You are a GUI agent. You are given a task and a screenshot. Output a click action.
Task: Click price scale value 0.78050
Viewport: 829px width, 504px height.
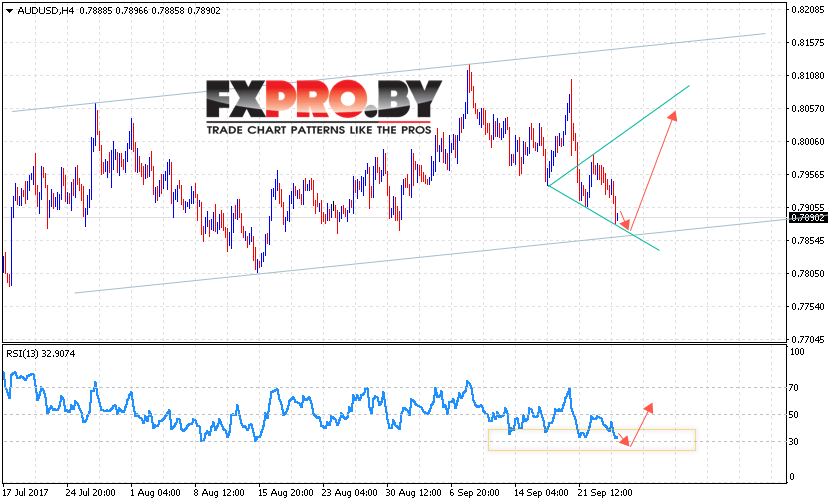coord(807,273)
